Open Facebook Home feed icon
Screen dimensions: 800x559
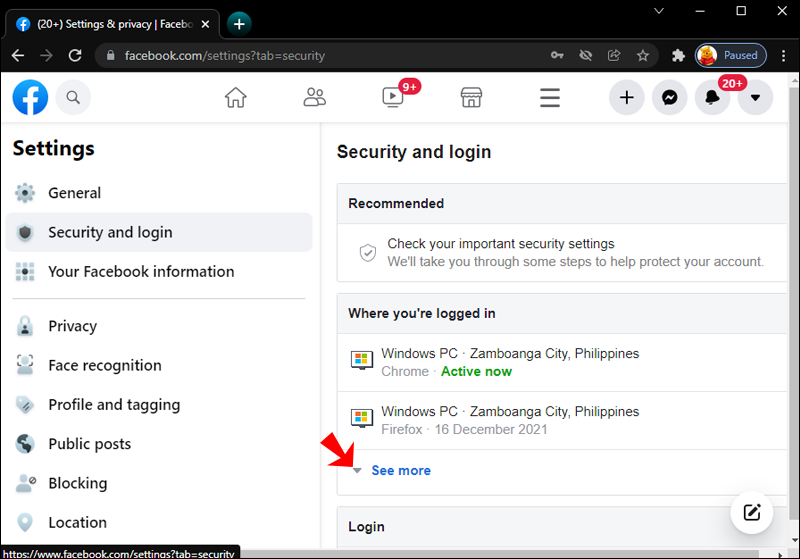click(x=235, y=97)
